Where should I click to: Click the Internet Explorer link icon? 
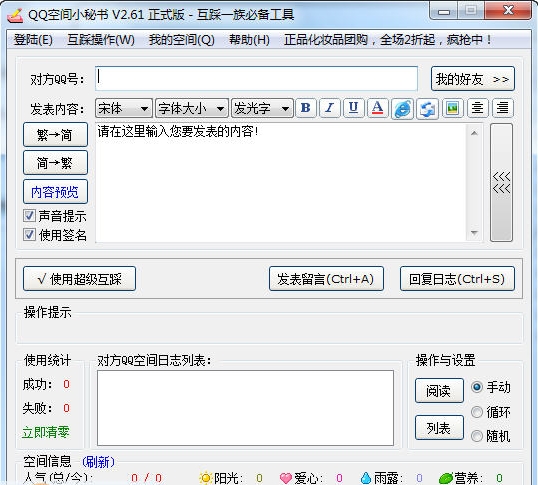[x=402, y=109]
